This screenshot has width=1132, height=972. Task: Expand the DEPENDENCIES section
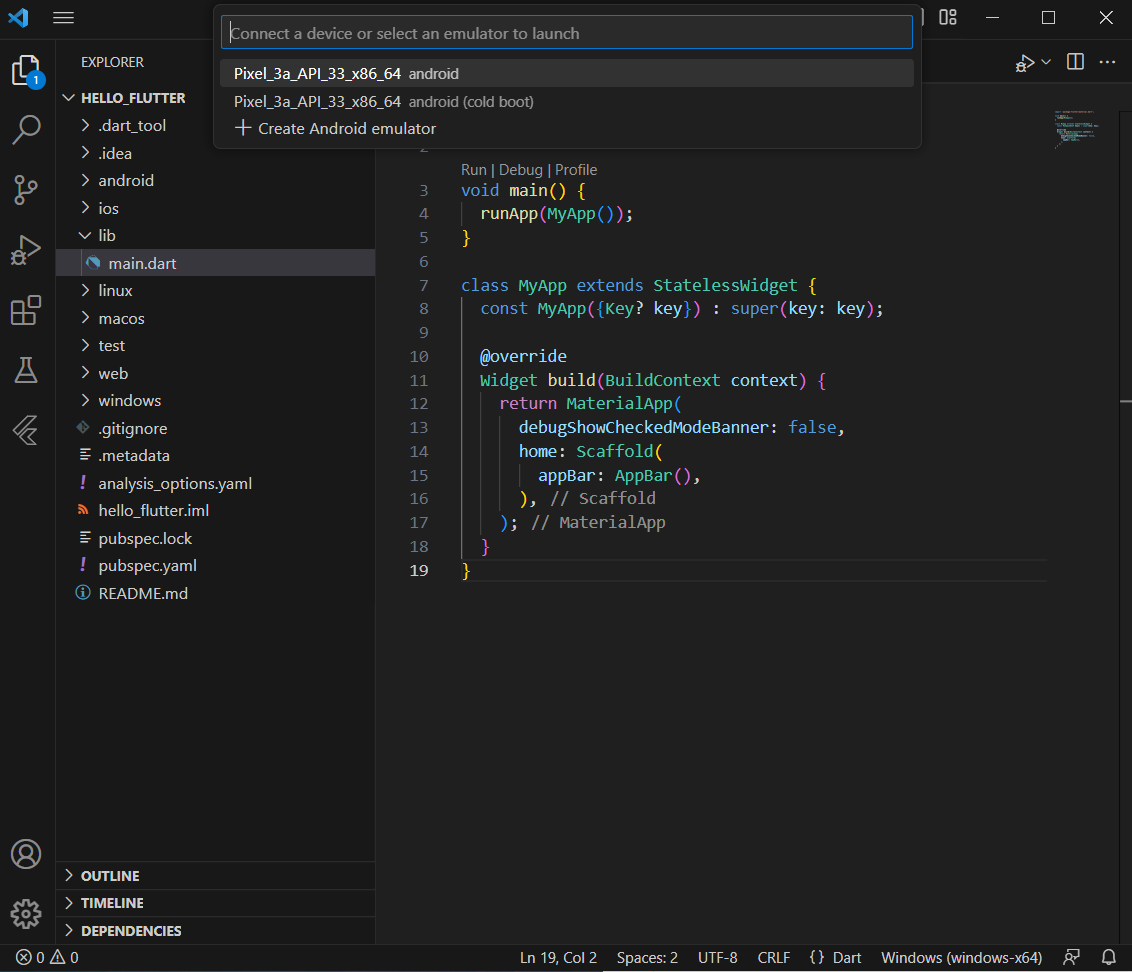point(215,931)
